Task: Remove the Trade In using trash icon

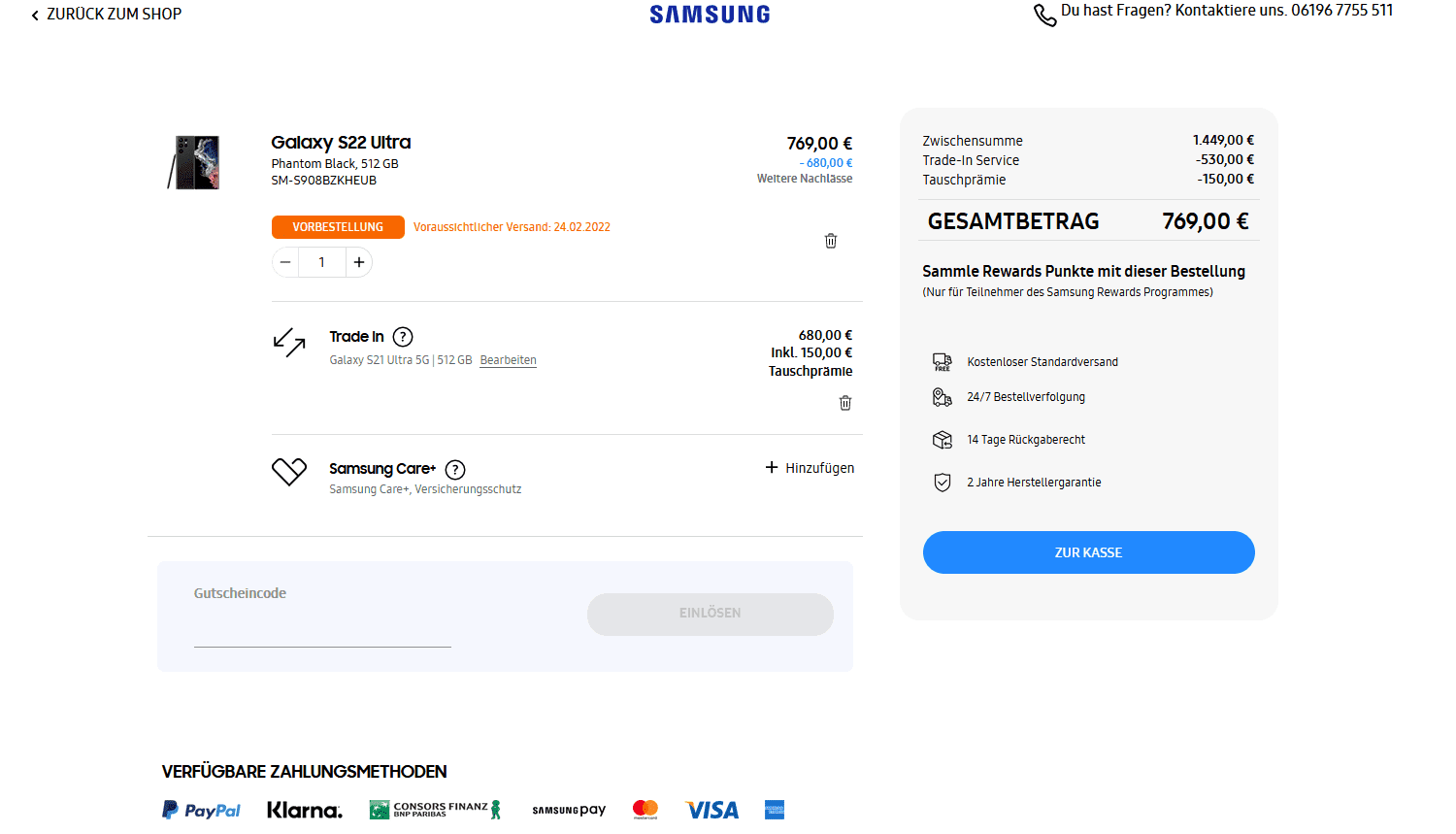Action: (845, 403)
